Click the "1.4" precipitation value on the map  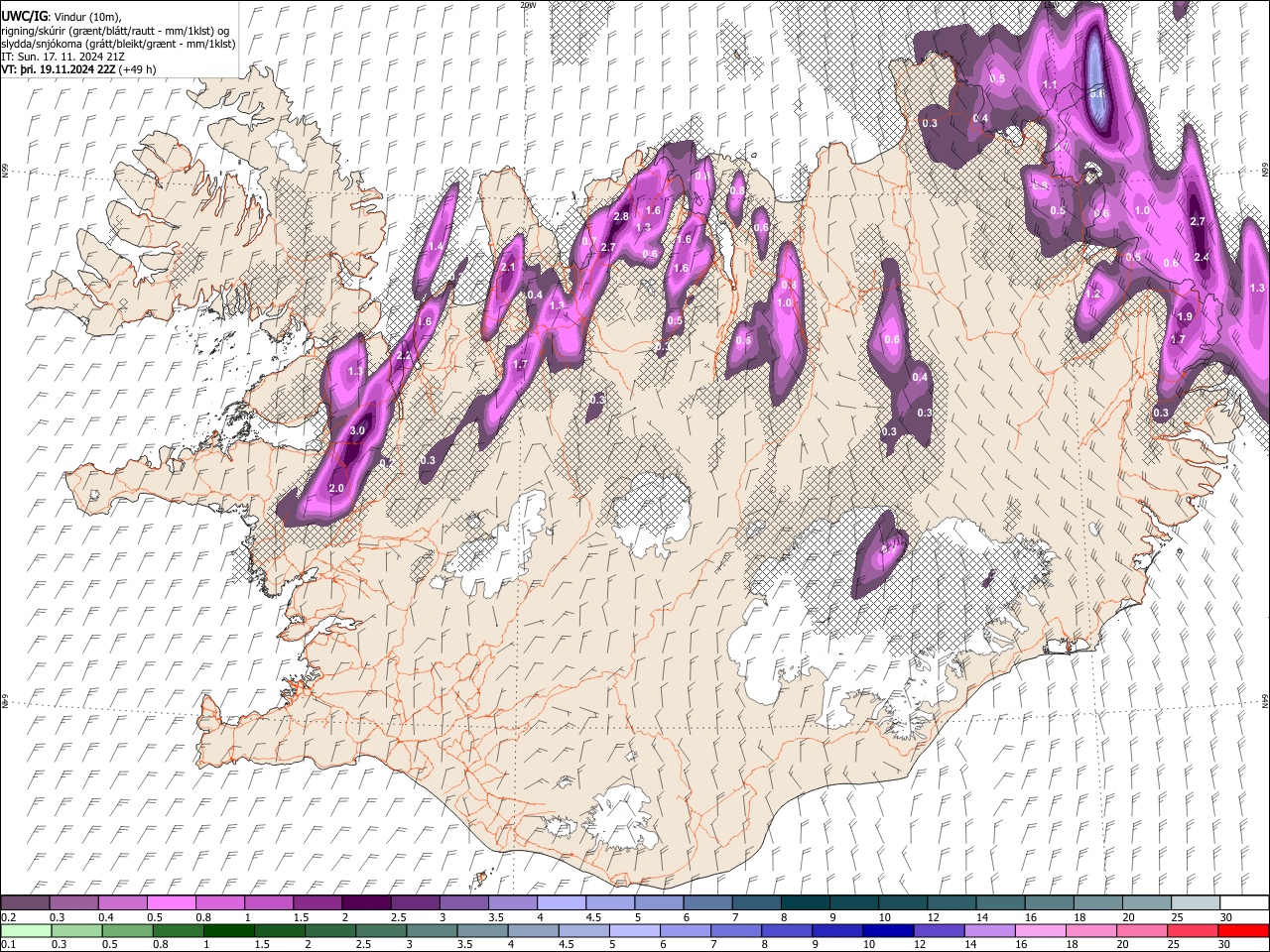click(x=436, y=246)
